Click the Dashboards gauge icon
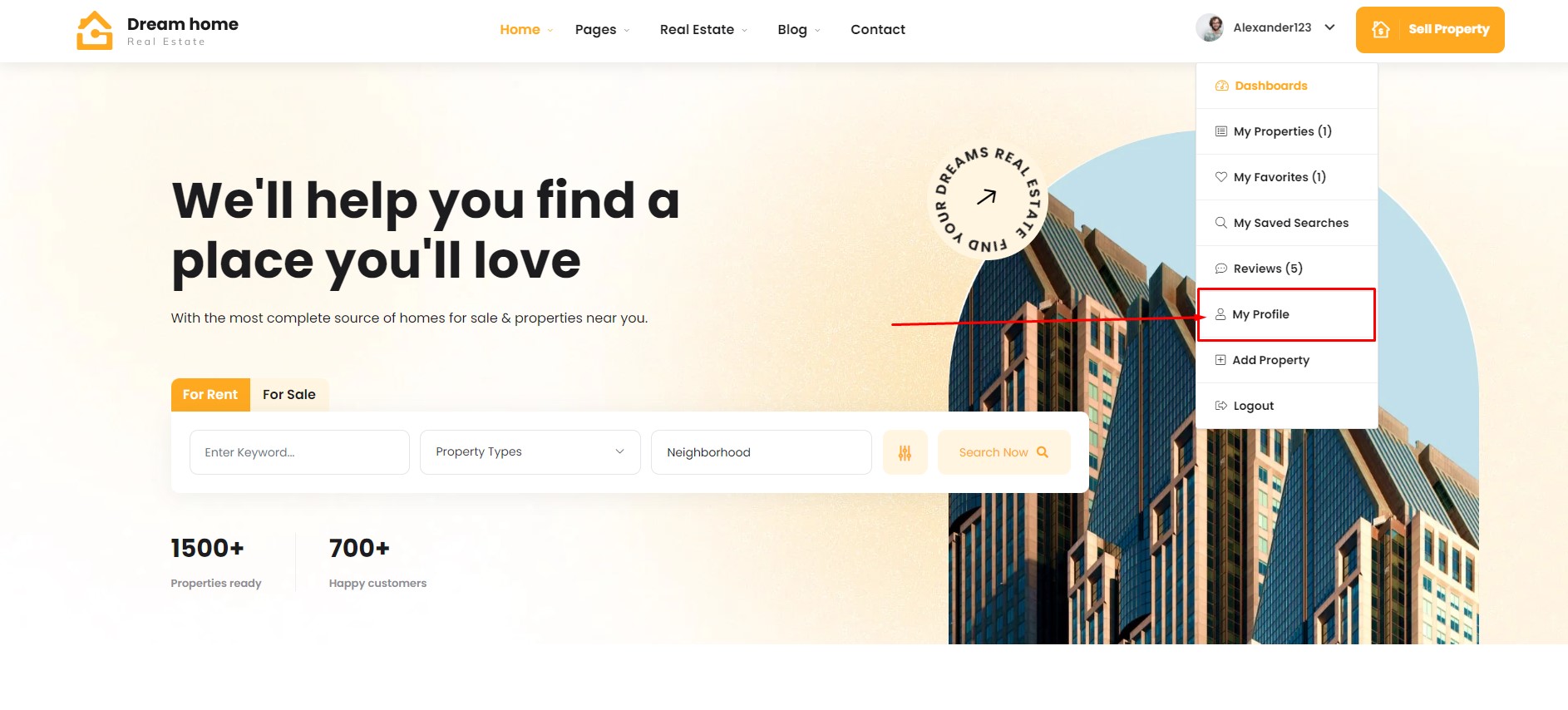This screenshot has width=1568, height=710. [x=1221, y=86]
